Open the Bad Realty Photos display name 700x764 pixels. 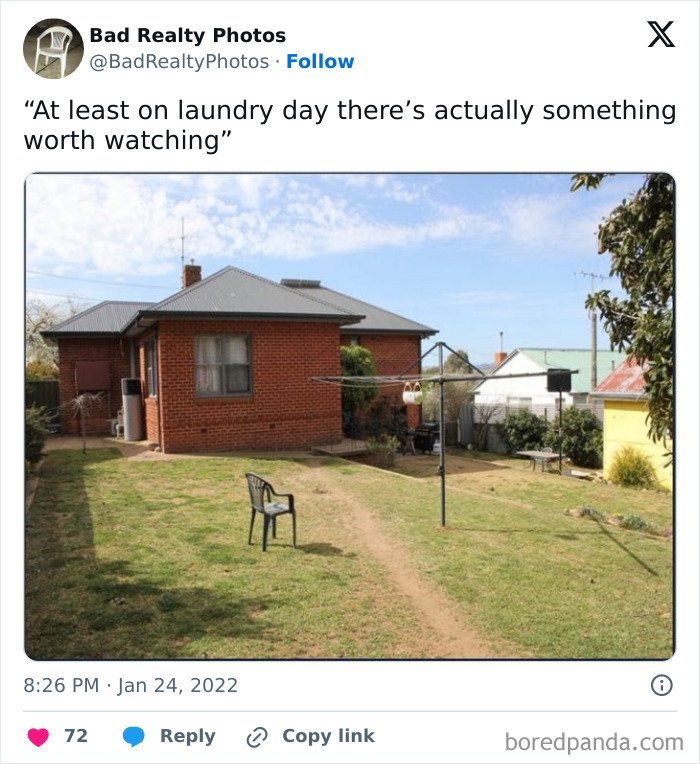(188, 35)
